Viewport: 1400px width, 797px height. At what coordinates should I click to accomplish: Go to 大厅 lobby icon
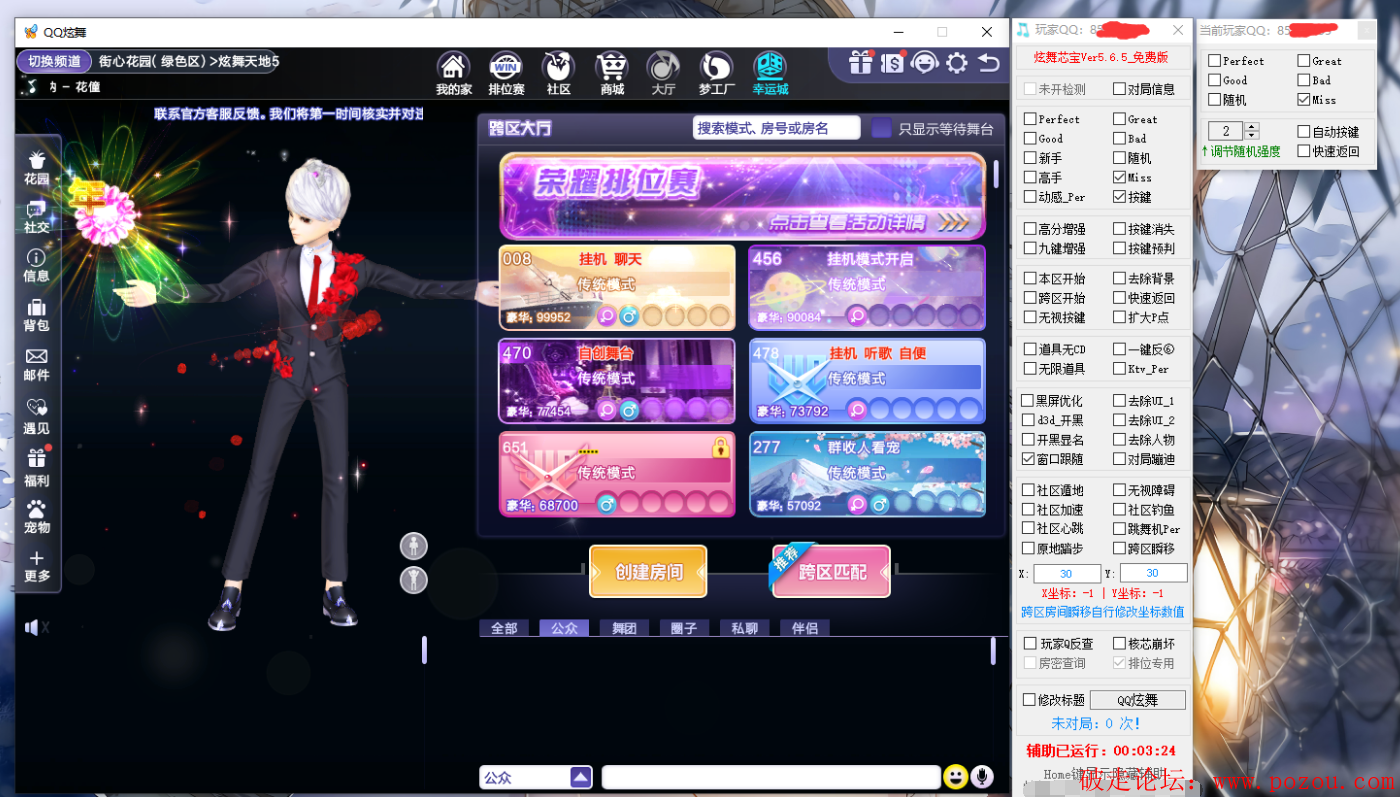[663, 73]
